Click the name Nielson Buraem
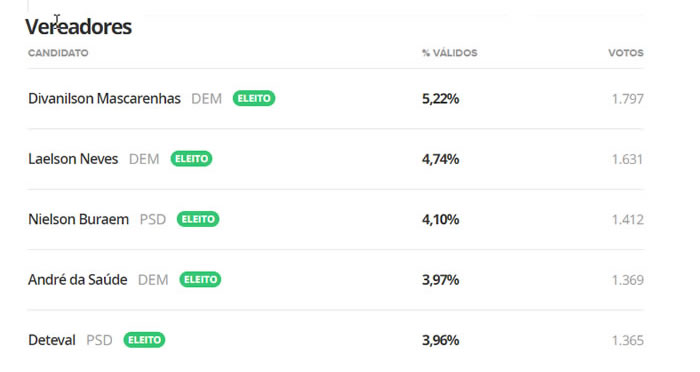Viewport: 700px width, 372px height. pyautogui.click(x=79, y=219)
